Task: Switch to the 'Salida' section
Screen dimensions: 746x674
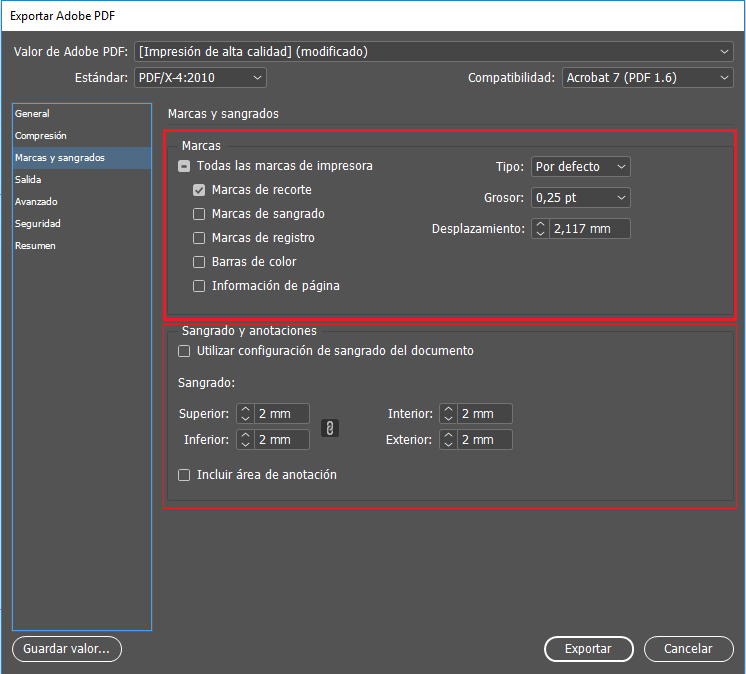Action: pyautogui.click(x=28, y=180)
